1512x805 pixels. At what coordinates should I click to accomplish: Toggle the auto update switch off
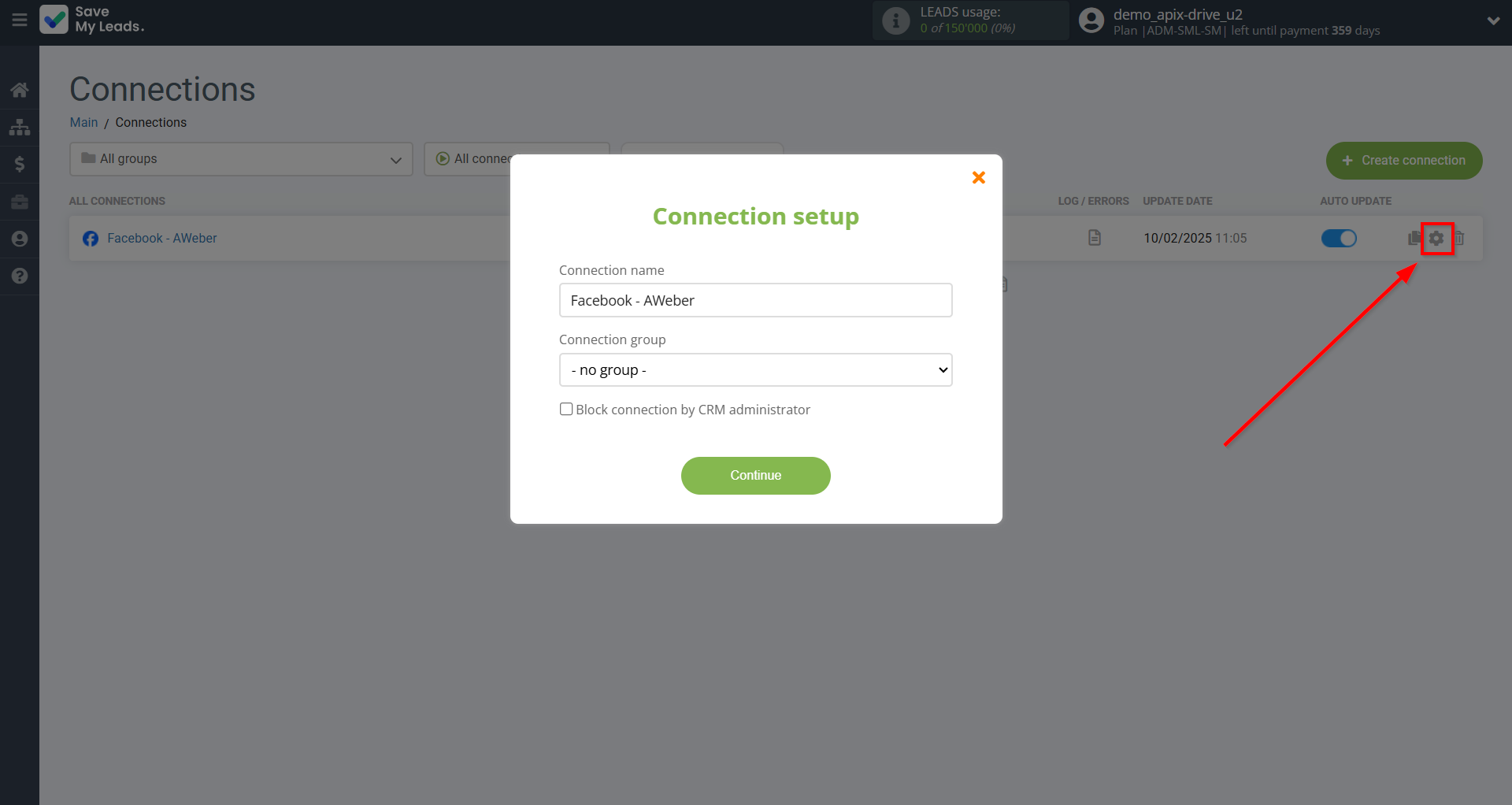tap(1339, 238)
